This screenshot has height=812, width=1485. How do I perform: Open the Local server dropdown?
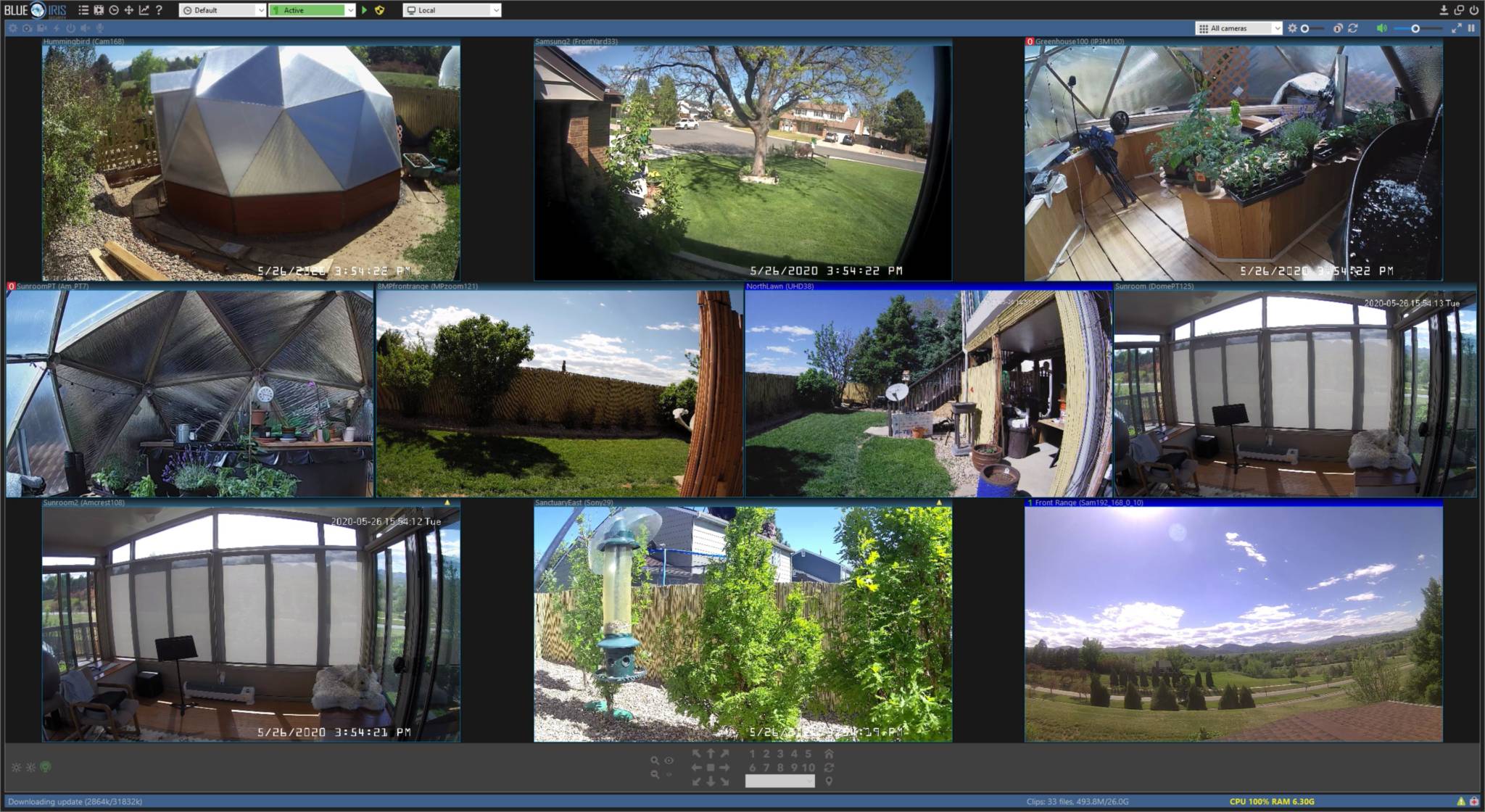tap(495, 10)
